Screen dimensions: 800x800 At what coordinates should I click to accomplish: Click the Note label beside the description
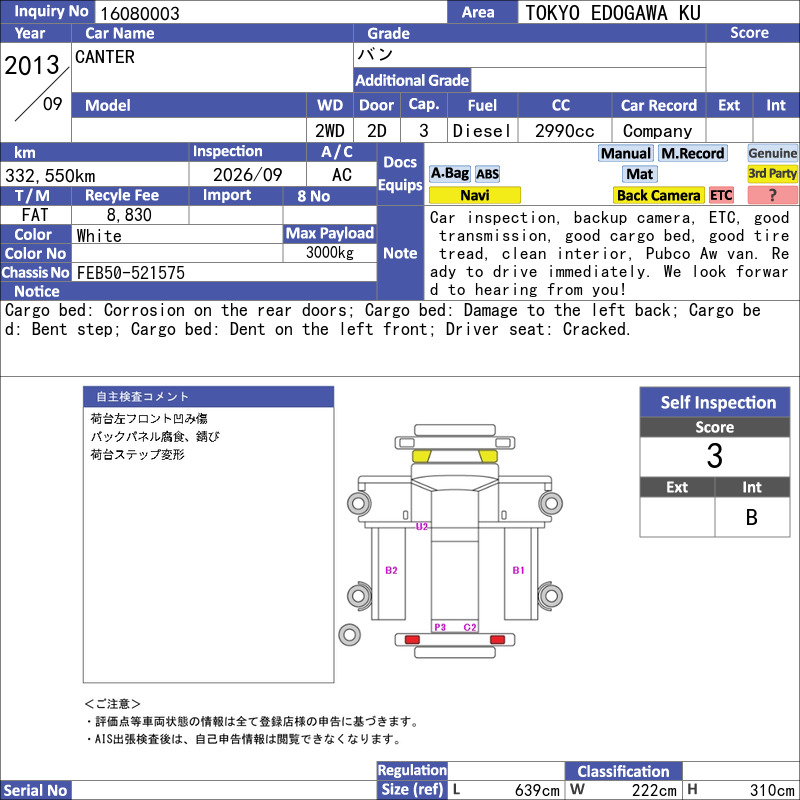[400, 253]
